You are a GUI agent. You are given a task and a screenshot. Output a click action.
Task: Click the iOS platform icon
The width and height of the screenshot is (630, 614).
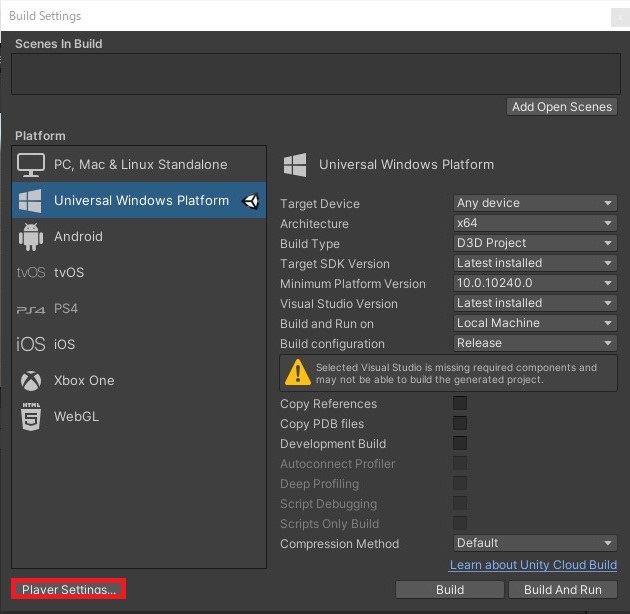(x=31, y=344)
